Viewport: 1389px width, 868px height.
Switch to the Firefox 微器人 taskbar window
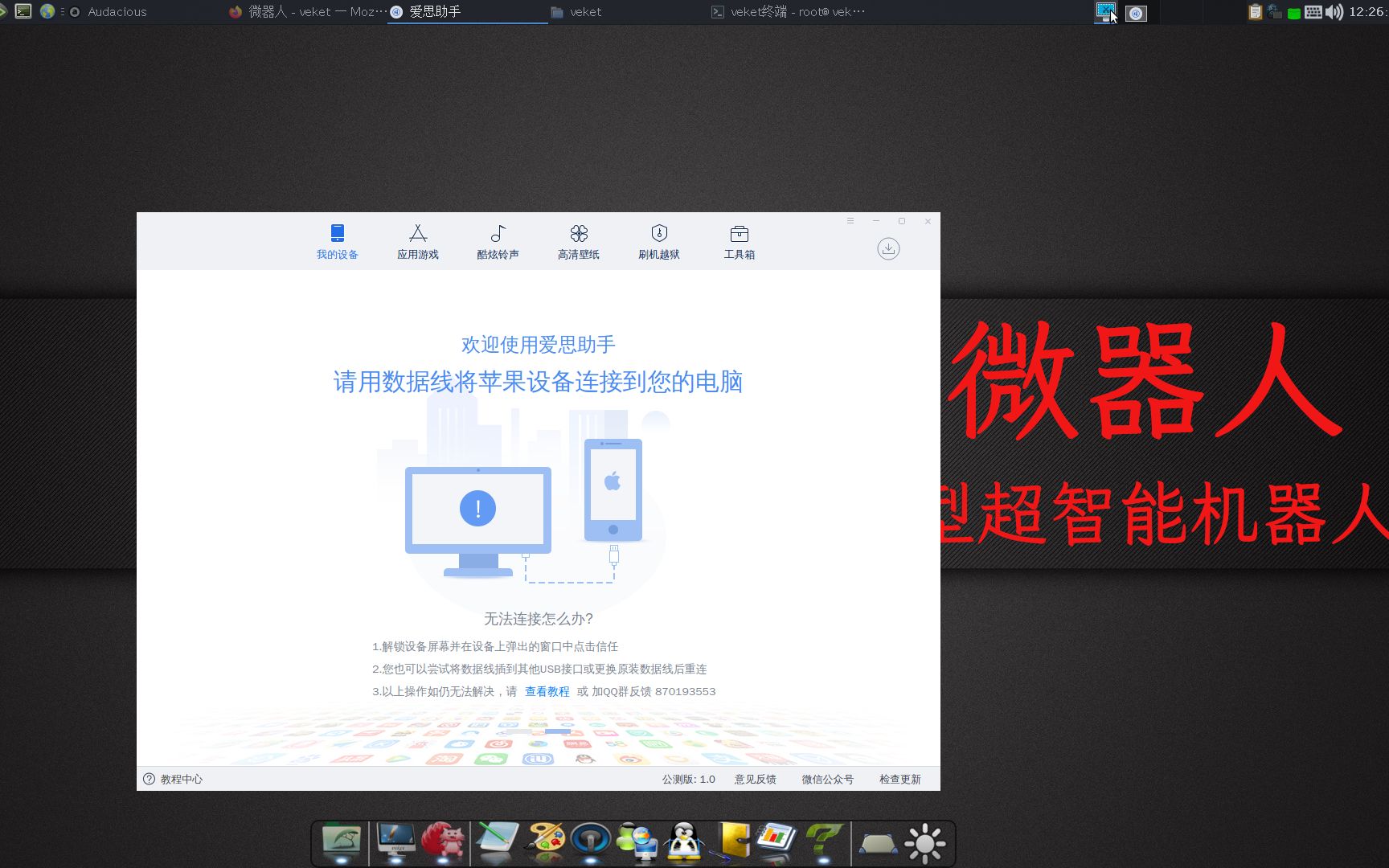click(307, 12)
